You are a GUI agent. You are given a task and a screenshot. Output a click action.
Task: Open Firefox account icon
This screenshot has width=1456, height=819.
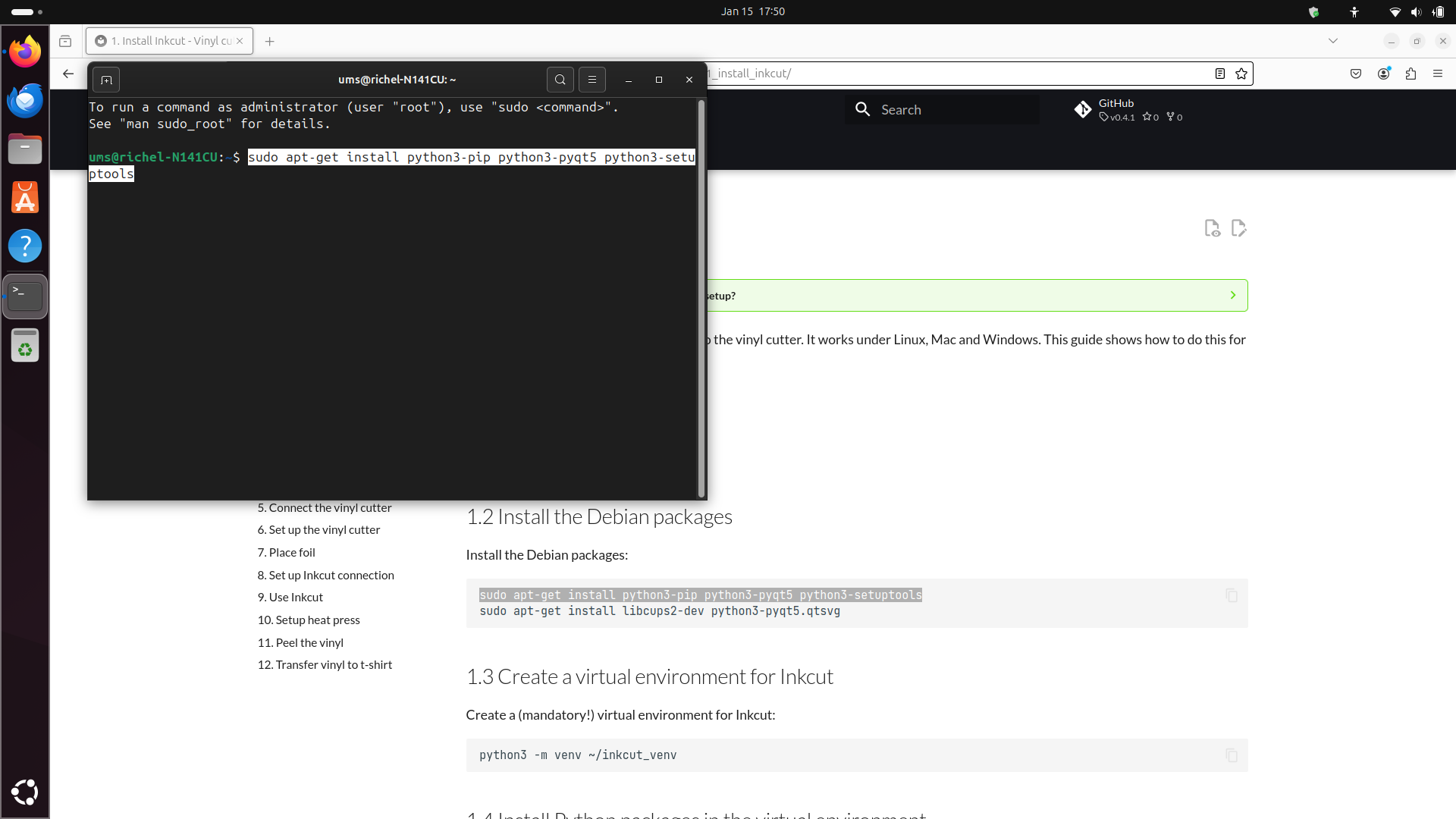coord(1383,74)
